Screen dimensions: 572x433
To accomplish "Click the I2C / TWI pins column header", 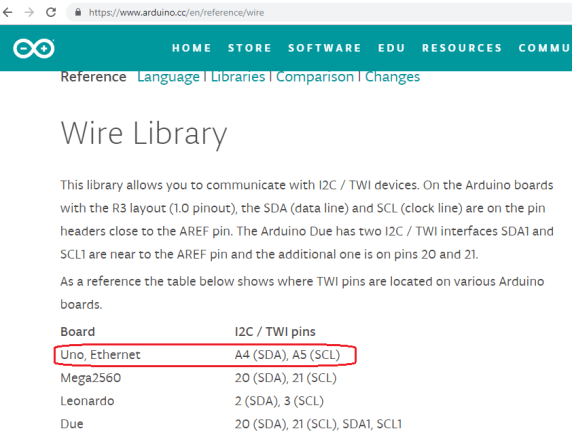I will click(275, 332).
